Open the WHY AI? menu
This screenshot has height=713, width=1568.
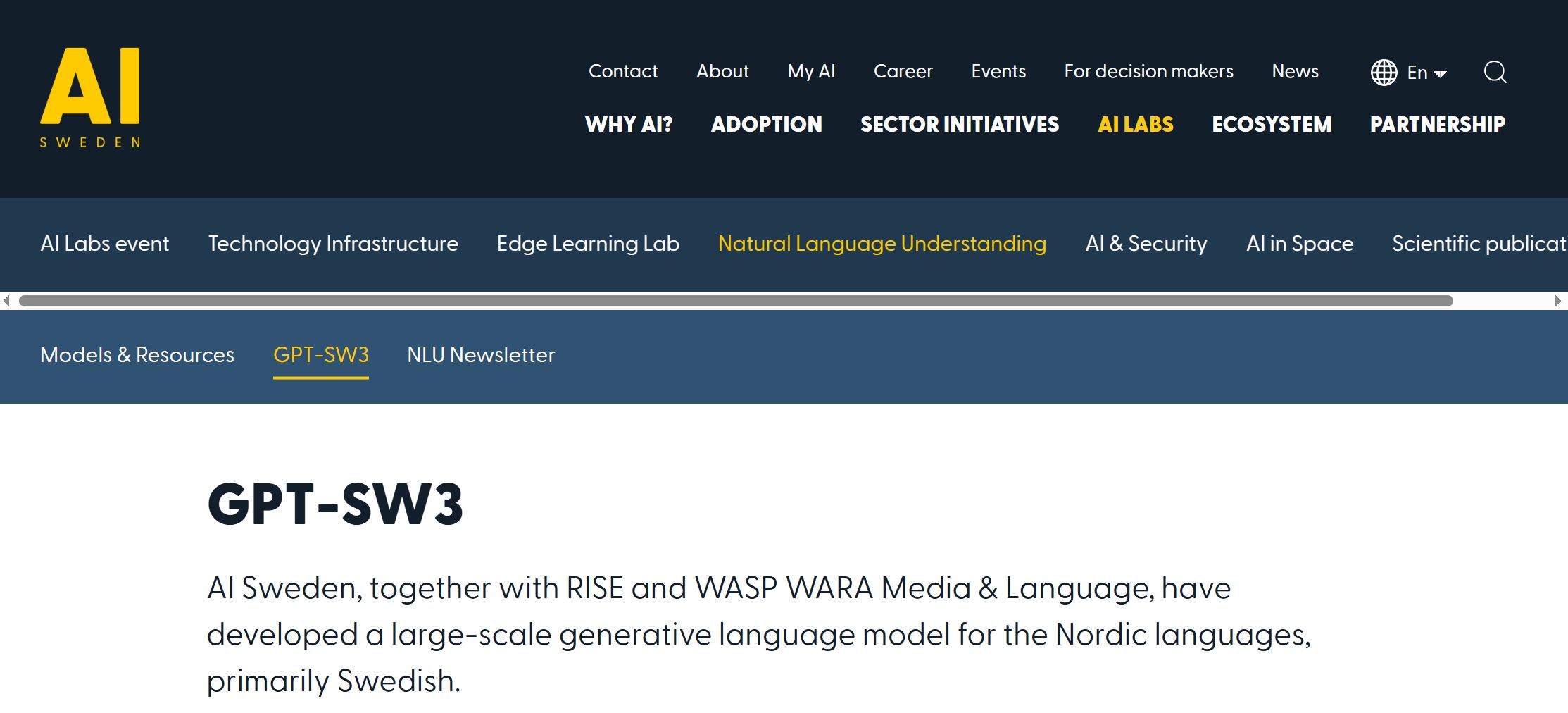629,125
